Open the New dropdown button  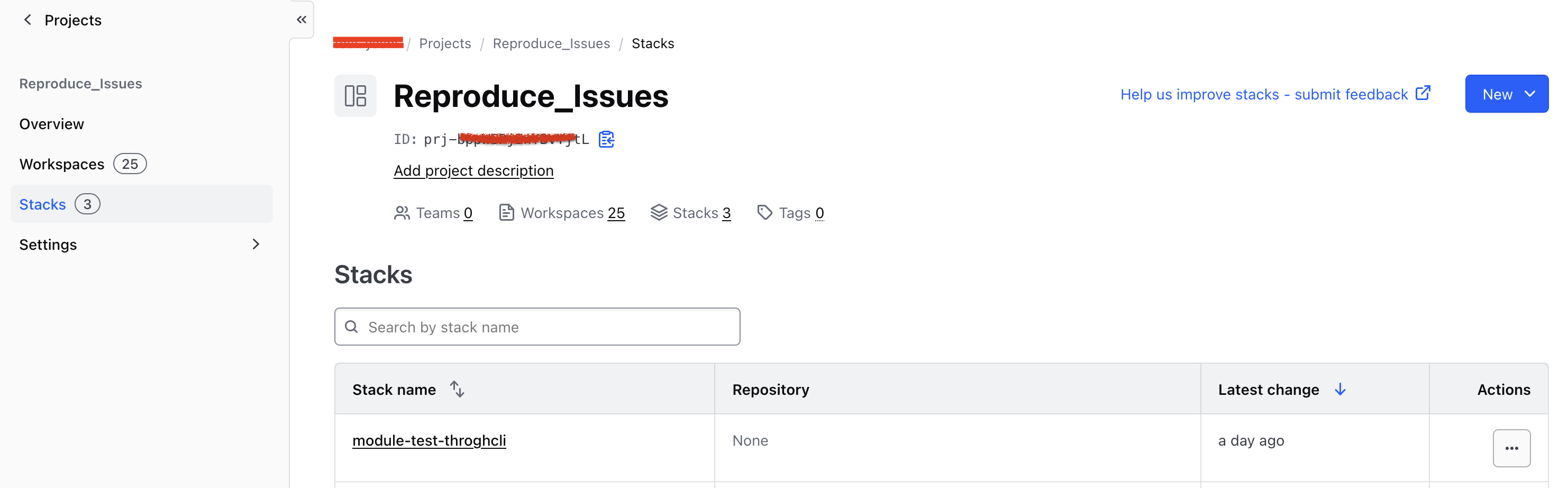1506,94
